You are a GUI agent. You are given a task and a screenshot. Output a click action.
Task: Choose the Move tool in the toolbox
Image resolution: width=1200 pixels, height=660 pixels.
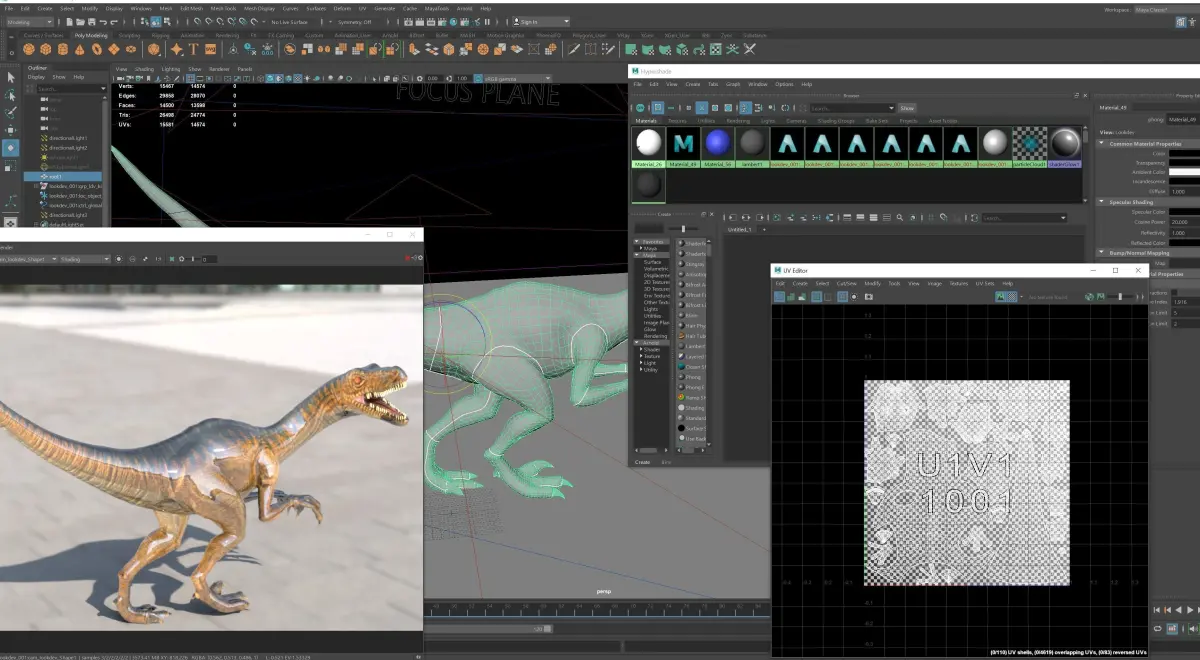(10, 130)
